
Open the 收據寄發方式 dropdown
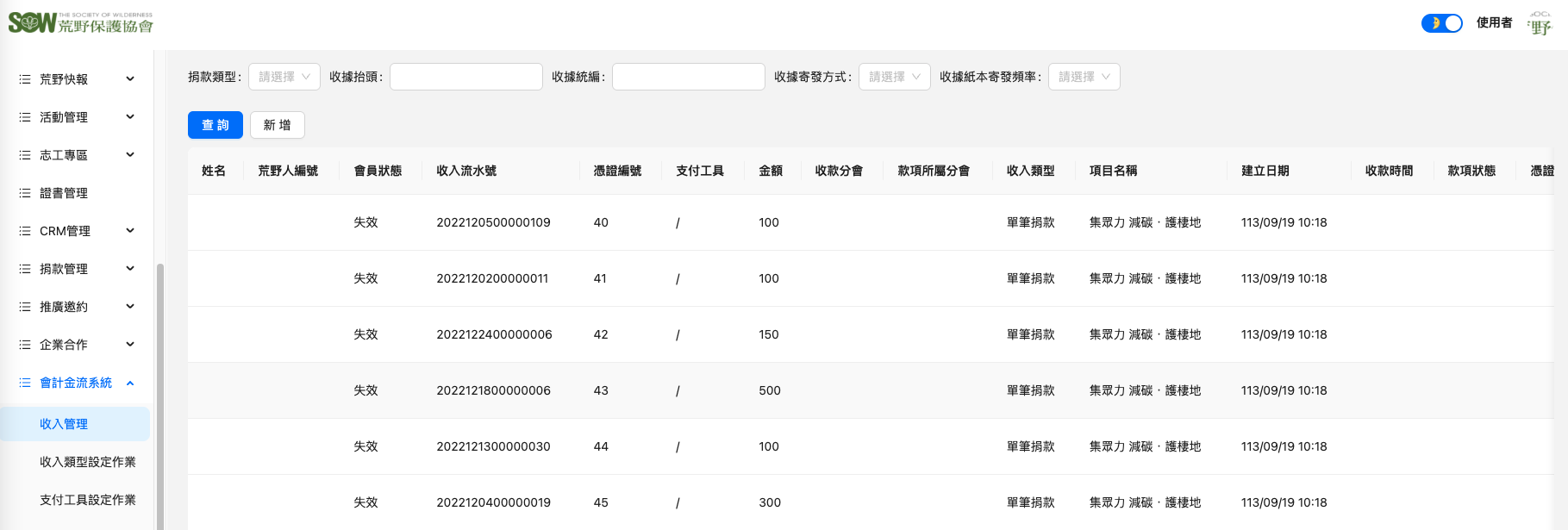coord(894,77)
